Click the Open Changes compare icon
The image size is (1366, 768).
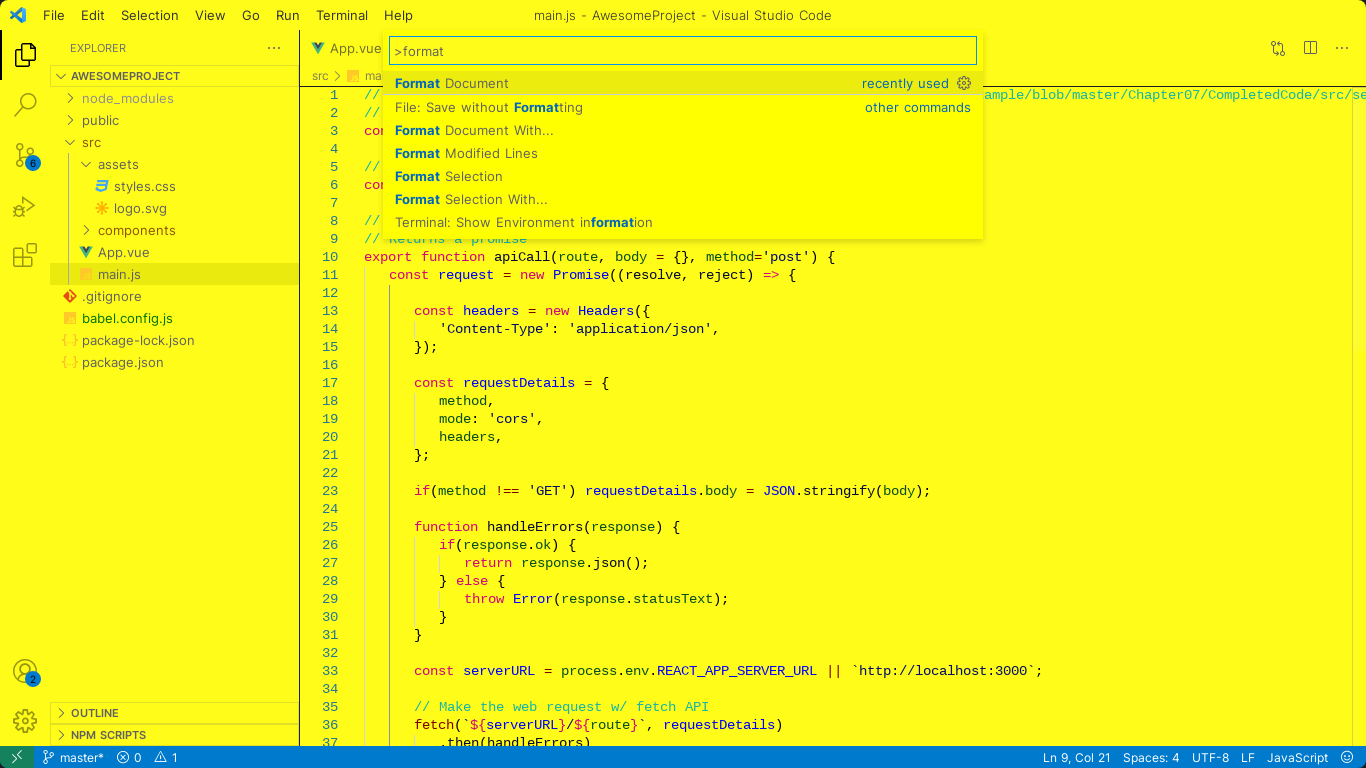(1278, 48)
